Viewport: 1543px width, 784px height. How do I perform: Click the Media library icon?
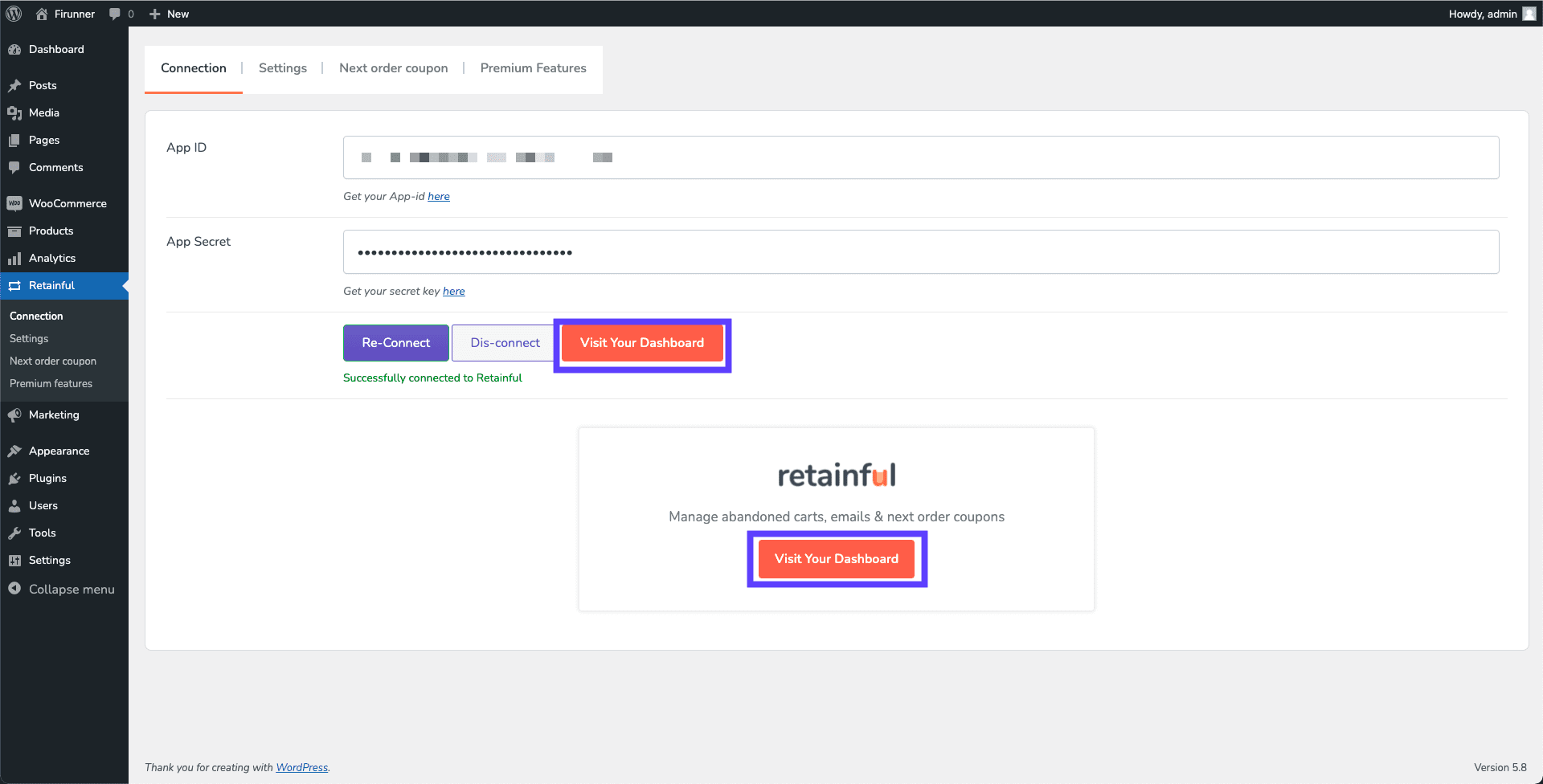14,112
